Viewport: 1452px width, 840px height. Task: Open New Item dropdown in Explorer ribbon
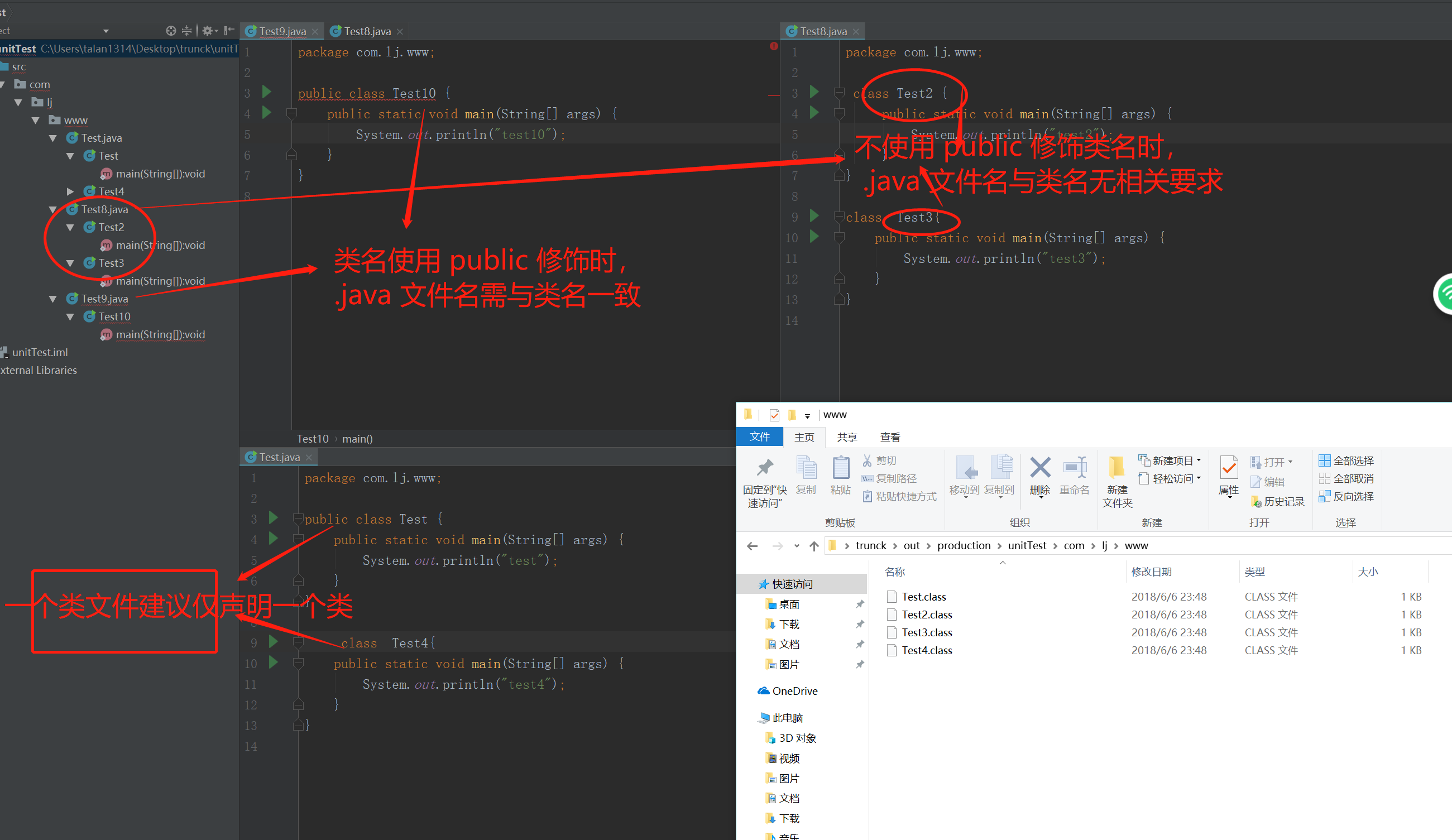tap(1169, 461)
